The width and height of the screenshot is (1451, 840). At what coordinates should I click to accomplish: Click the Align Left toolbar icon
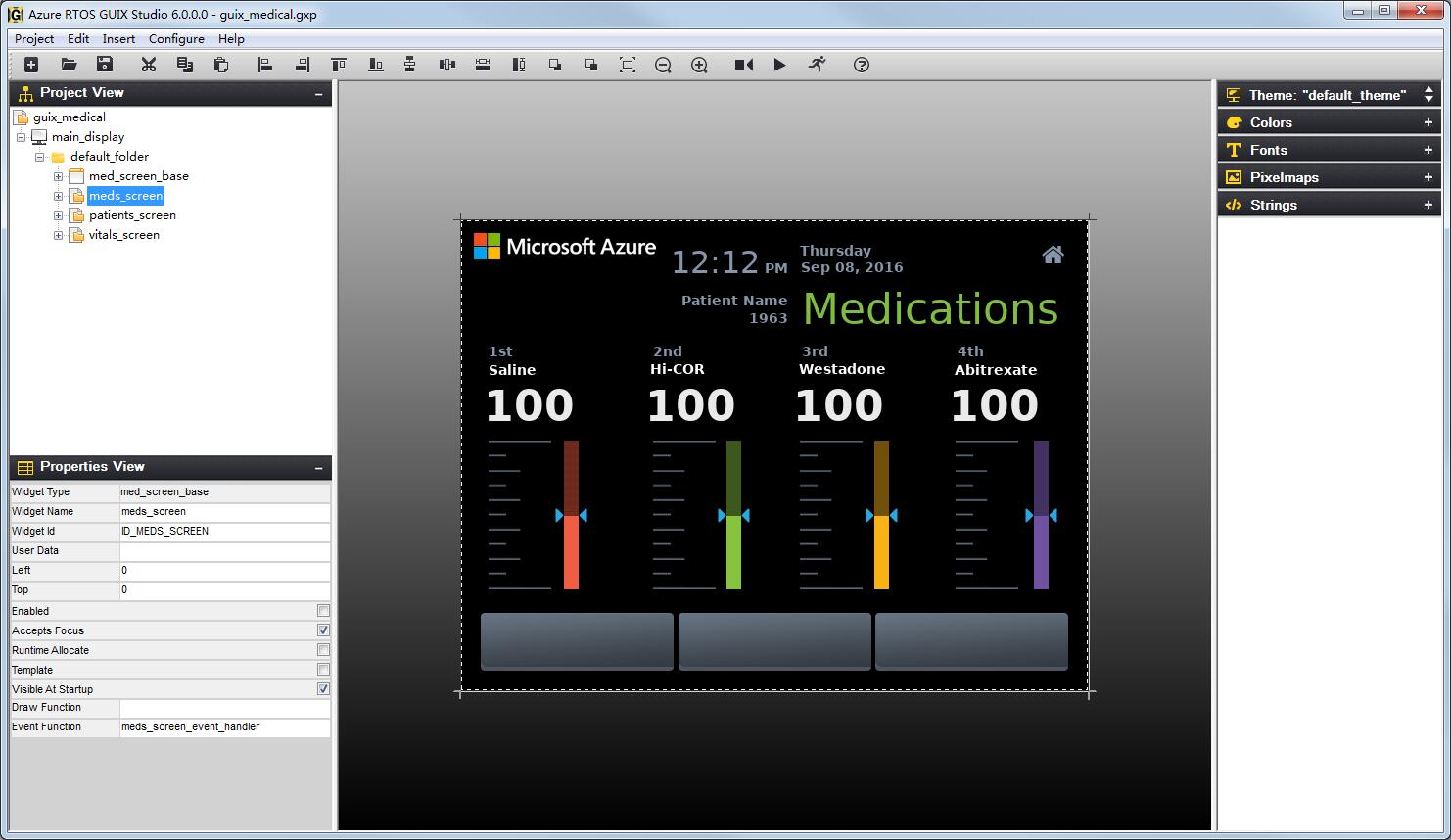pos(264,65)
